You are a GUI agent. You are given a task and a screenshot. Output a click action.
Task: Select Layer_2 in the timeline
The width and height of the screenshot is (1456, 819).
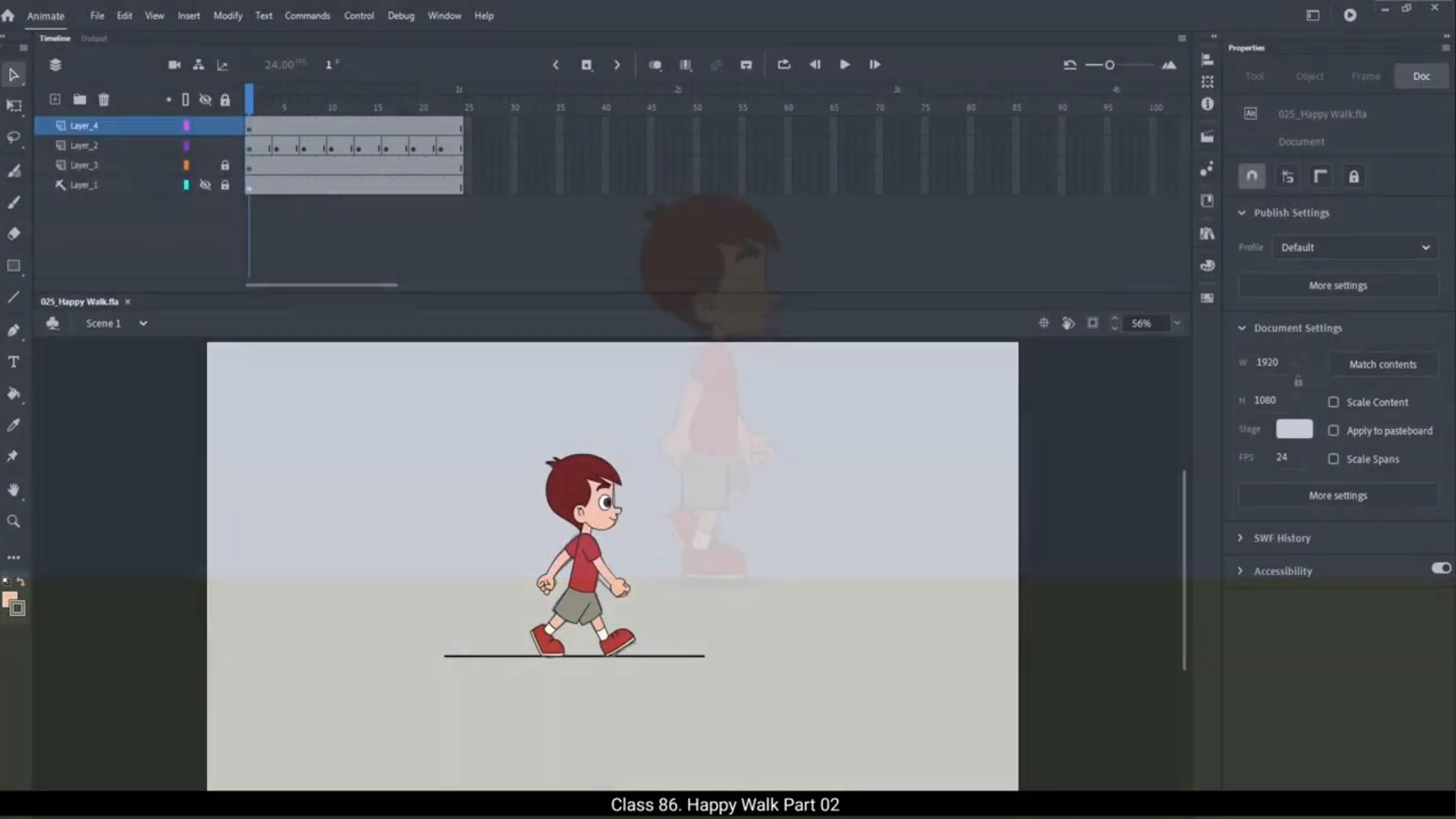pos(84,145)
